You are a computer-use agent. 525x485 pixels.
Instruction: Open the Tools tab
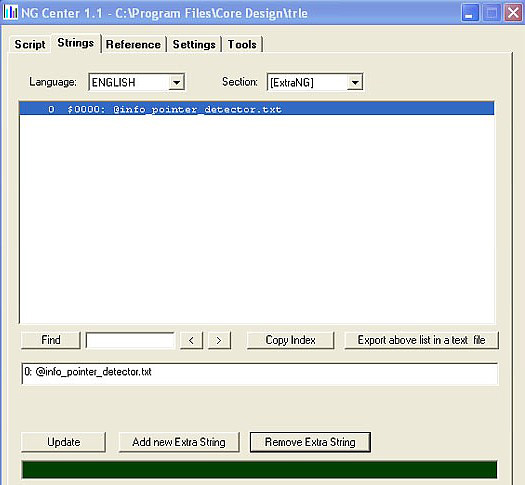coord(242,44)
